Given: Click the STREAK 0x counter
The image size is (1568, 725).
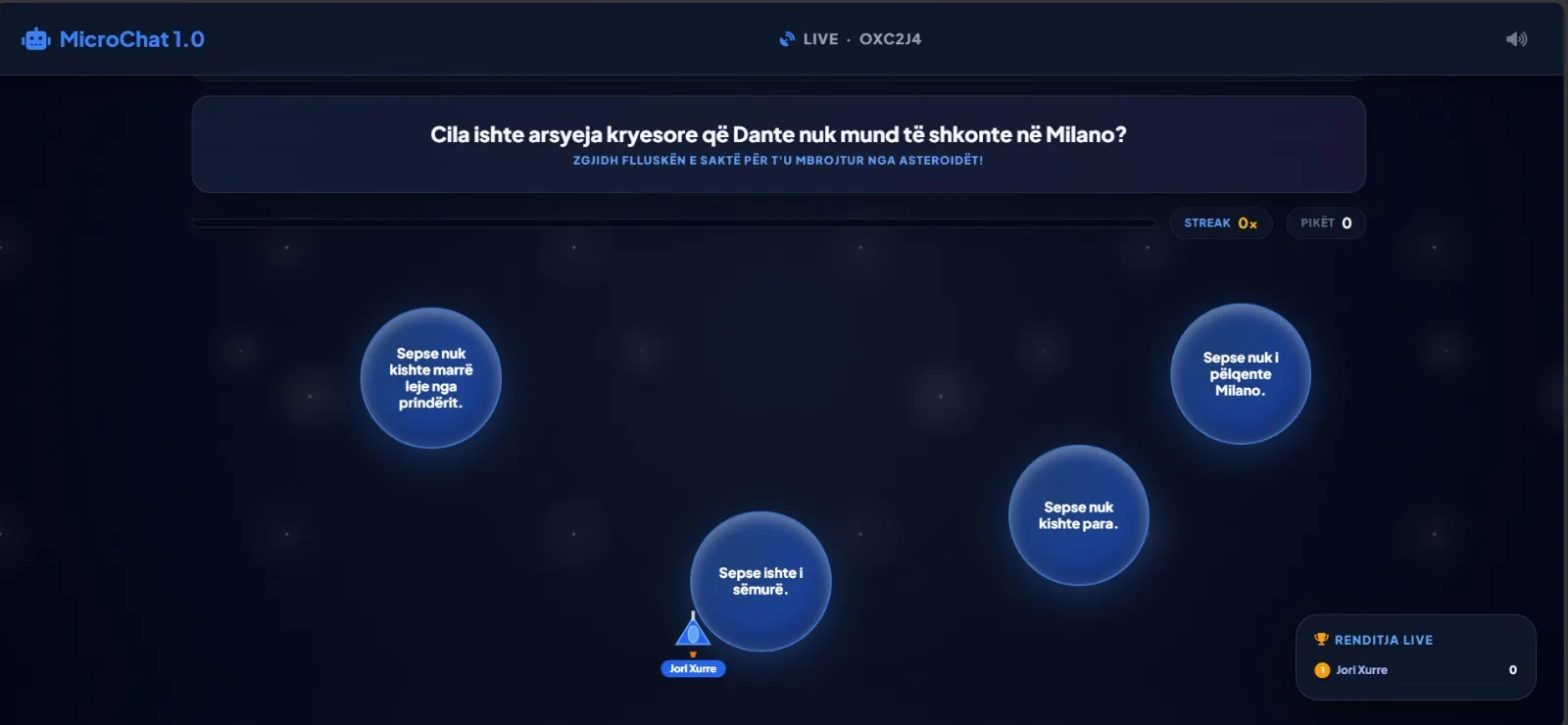Looking at the screenshot, I should (x=1221, y=223).
